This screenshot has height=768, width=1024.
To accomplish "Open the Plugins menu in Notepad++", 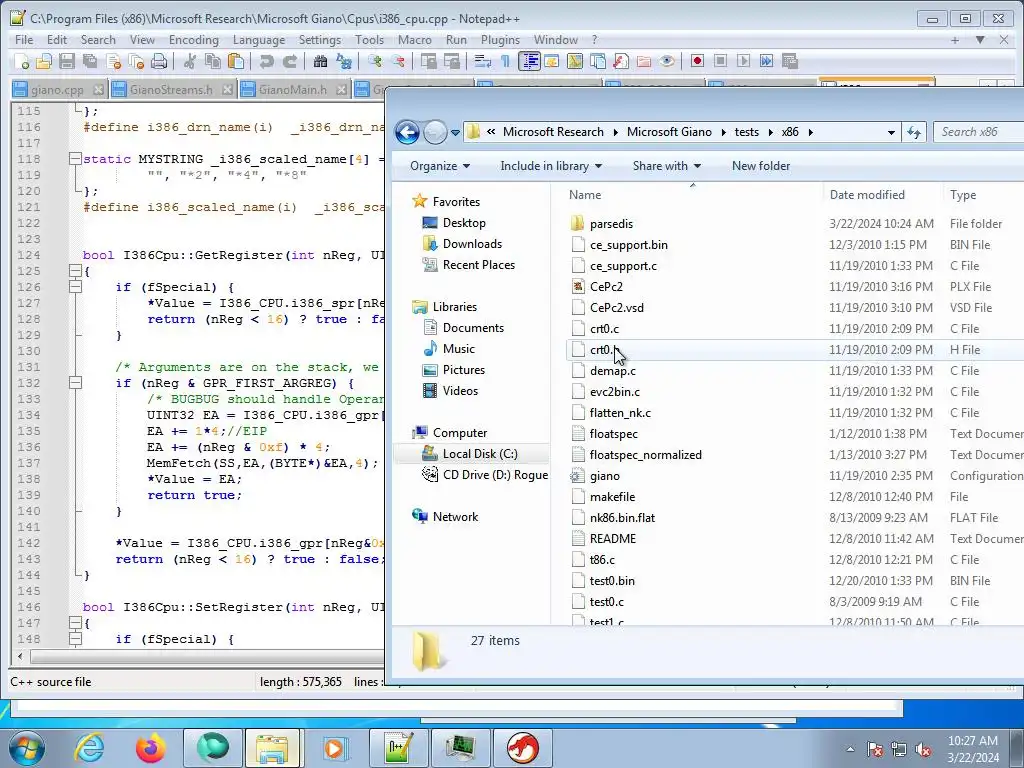I will click(x=500, y=40).
